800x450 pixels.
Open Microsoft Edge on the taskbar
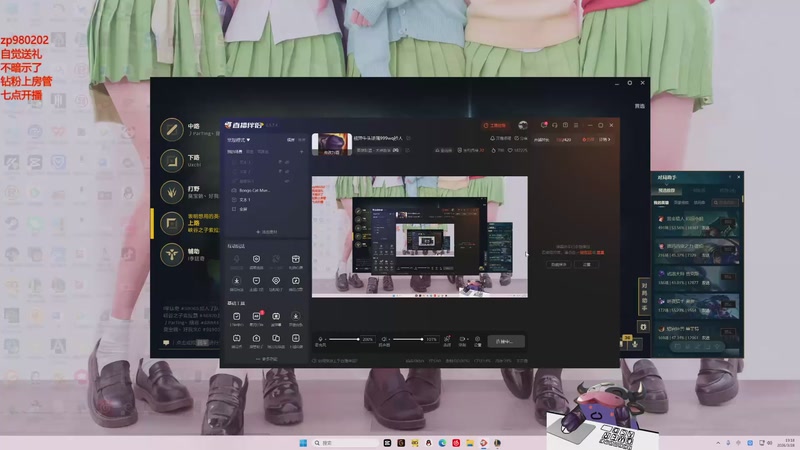tap(442, 443)
